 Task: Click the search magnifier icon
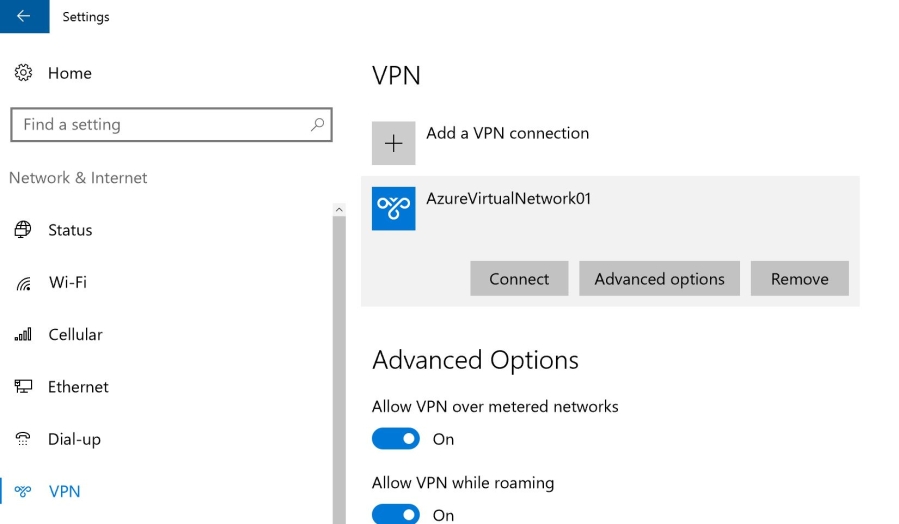(317, 125)
